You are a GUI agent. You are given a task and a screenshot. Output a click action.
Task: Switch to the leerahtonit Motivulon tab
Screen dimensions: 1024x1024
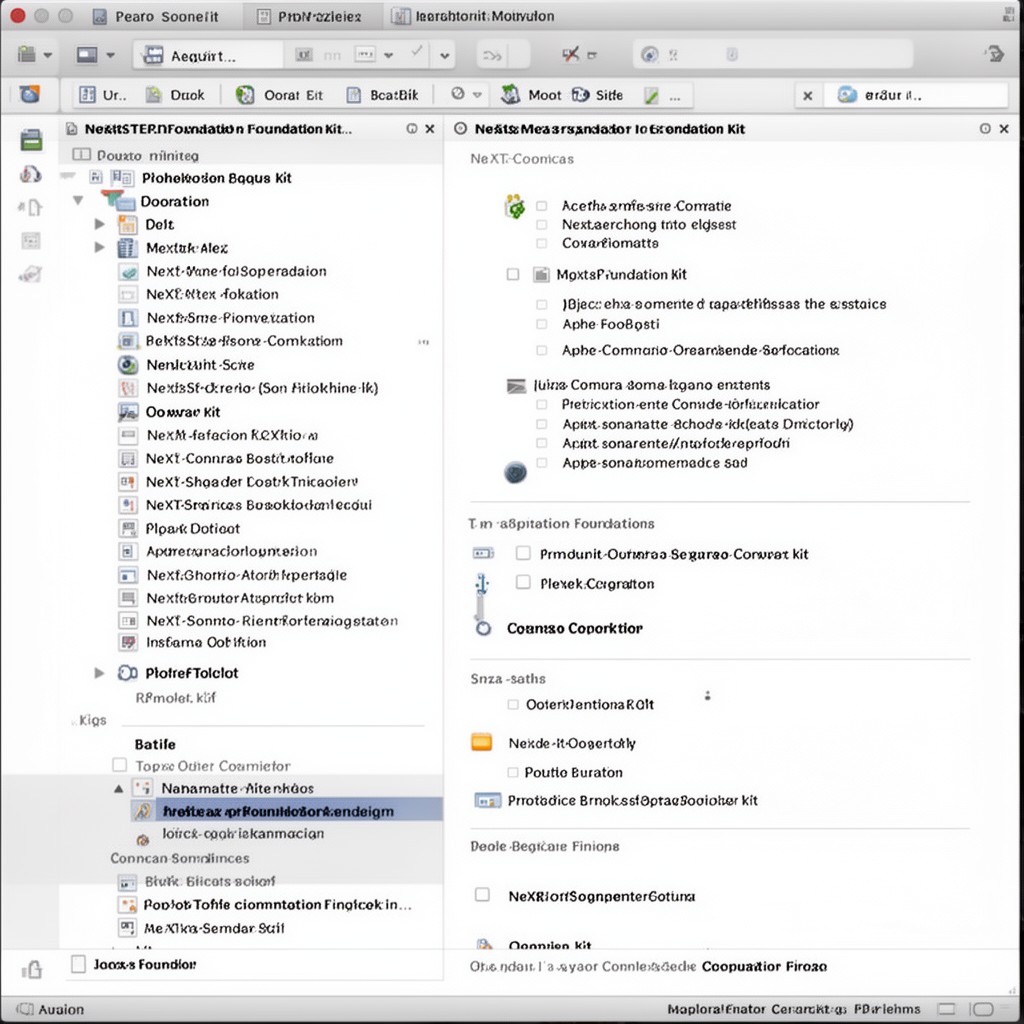point(473,16)
